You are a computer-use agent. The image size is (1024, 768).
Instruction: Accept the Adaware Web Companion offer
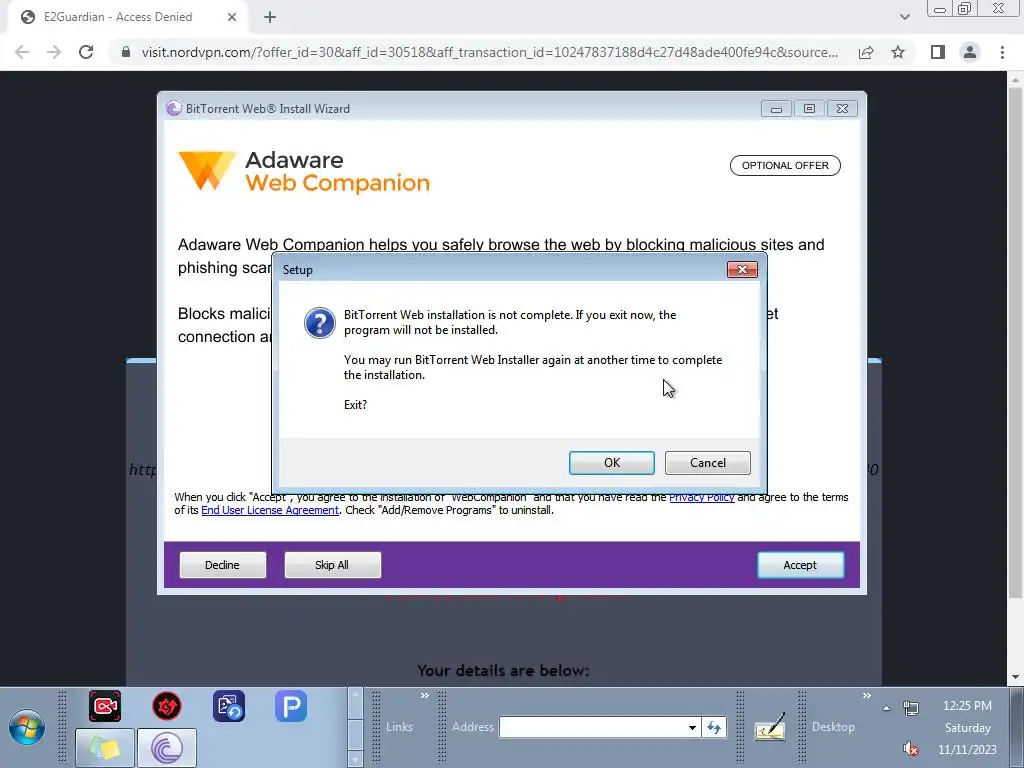tap(800, 565)
